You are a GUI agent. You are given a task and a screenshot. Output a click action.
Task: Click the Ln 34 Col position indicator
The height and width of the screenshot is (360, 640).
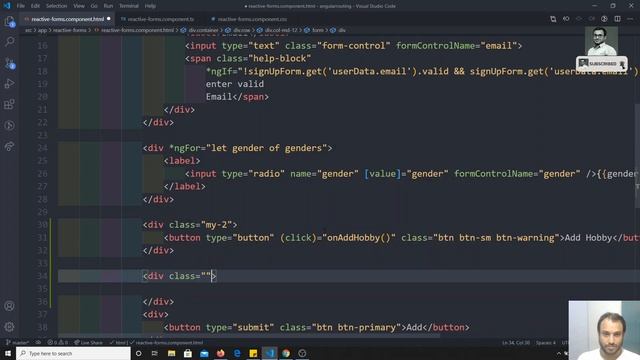tap(516, 343)
